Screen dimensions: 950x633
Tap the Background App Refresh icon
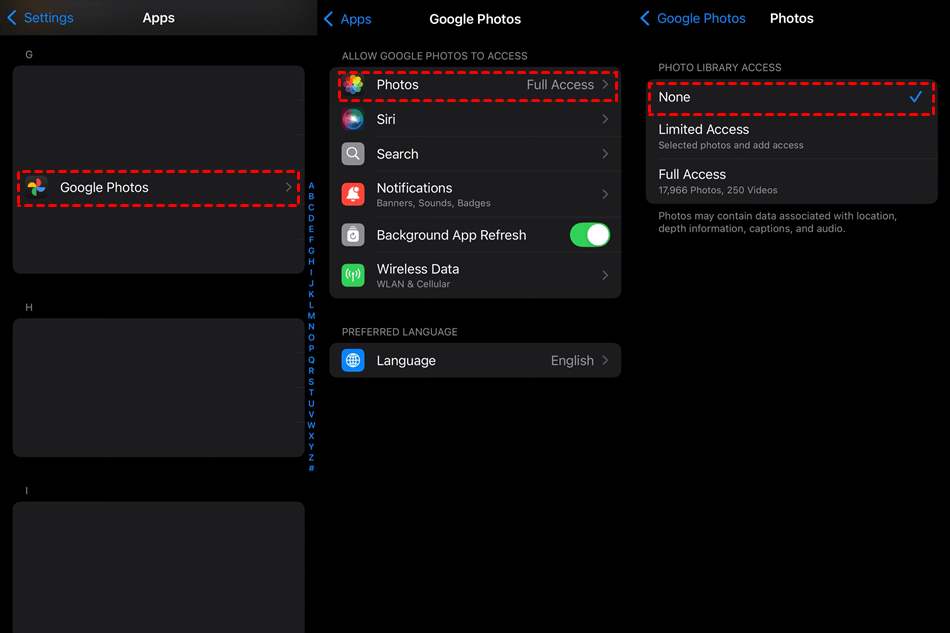coord(353,235)
